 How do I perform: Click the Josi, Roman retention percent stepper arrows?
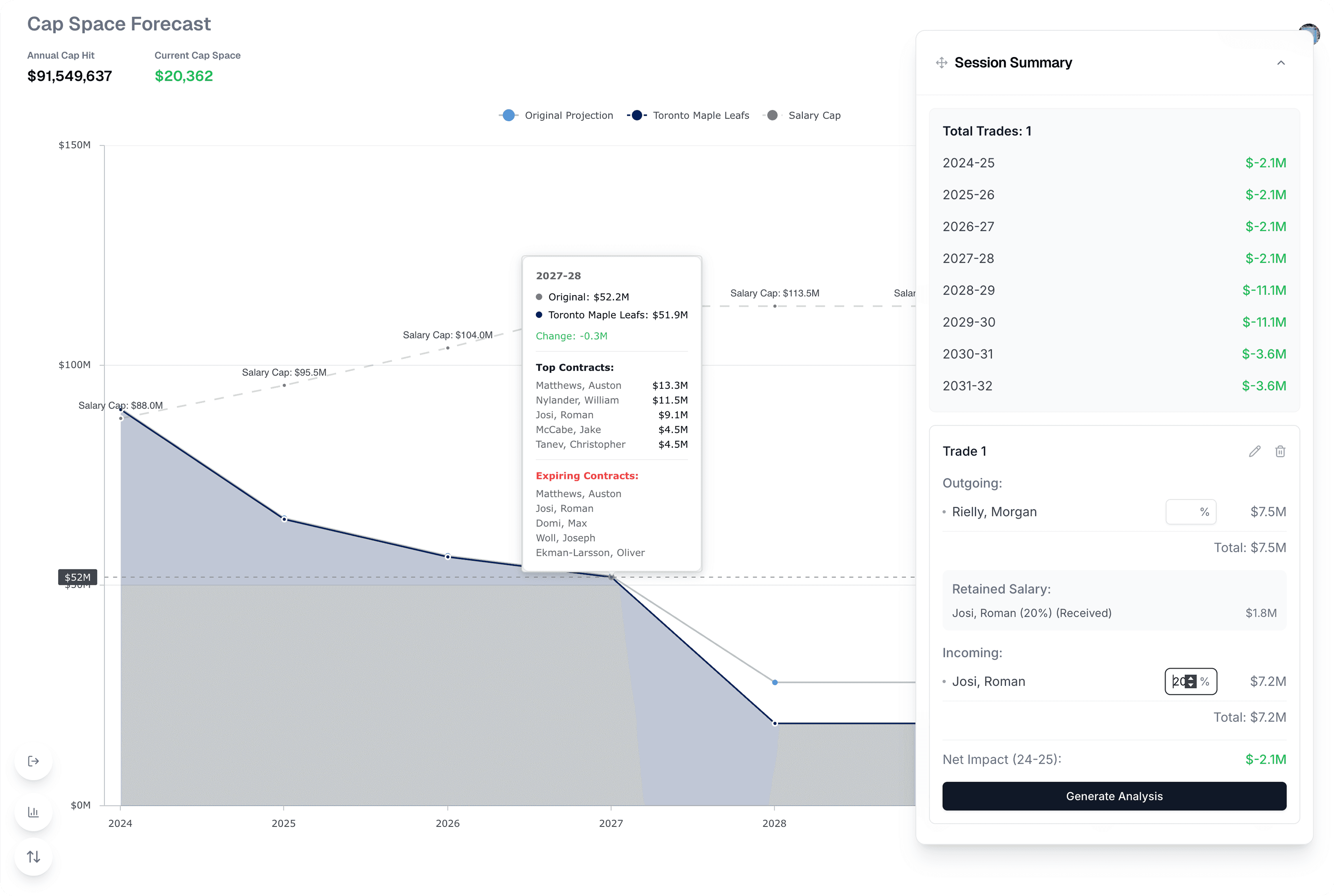(1191, 681)
